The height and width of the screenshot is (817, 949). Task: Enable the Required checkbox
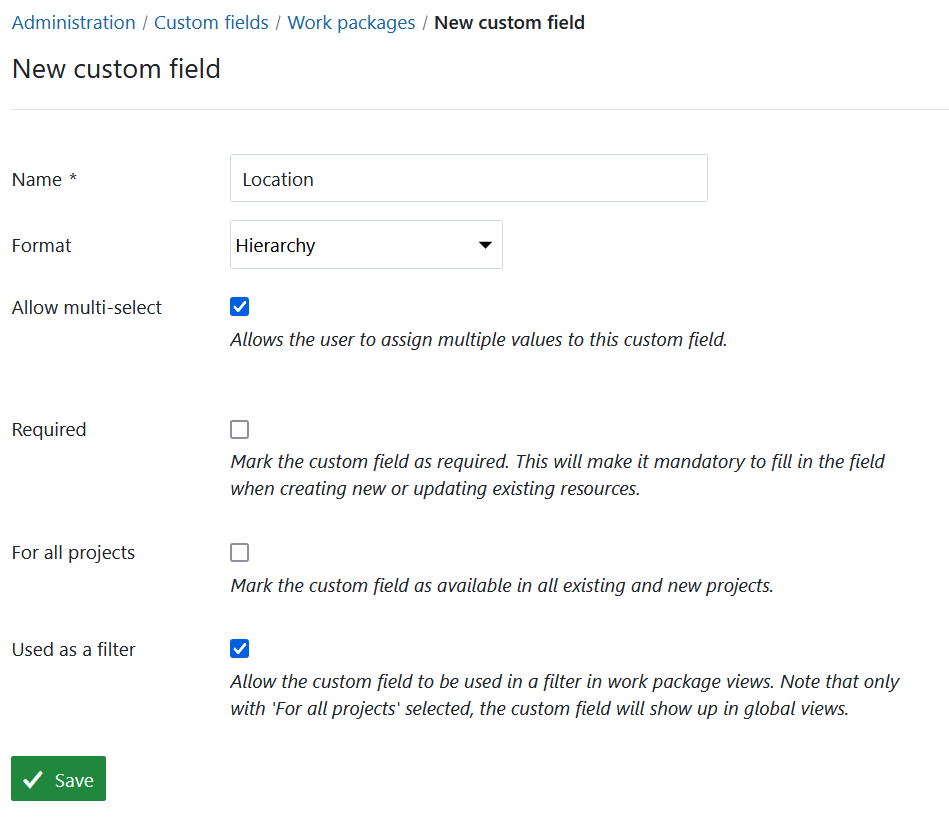click(x=240, y=430)
